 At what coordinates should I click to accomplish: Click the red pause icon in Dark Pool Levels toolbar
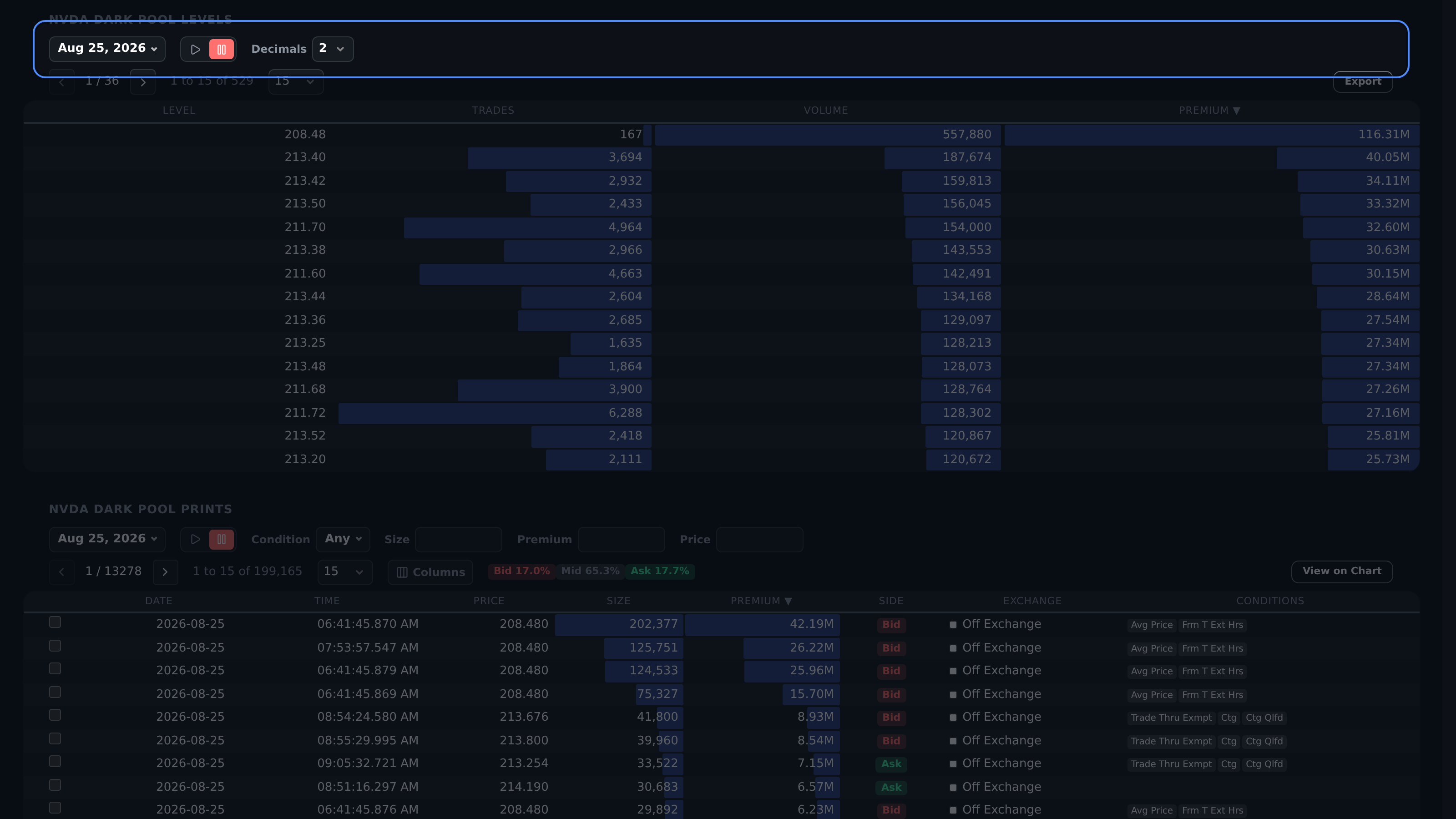point(222,49)
